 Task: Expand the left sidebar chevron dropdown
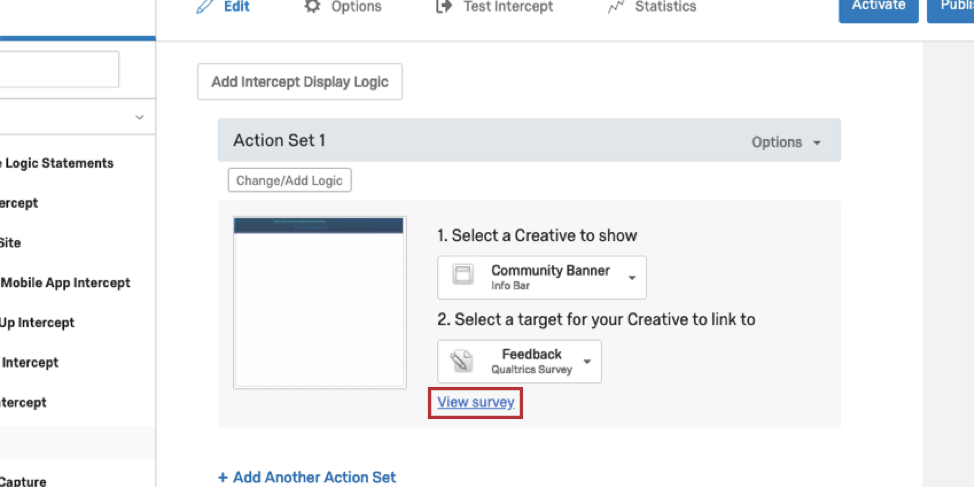pyautogui.click(x=139, y=118)
